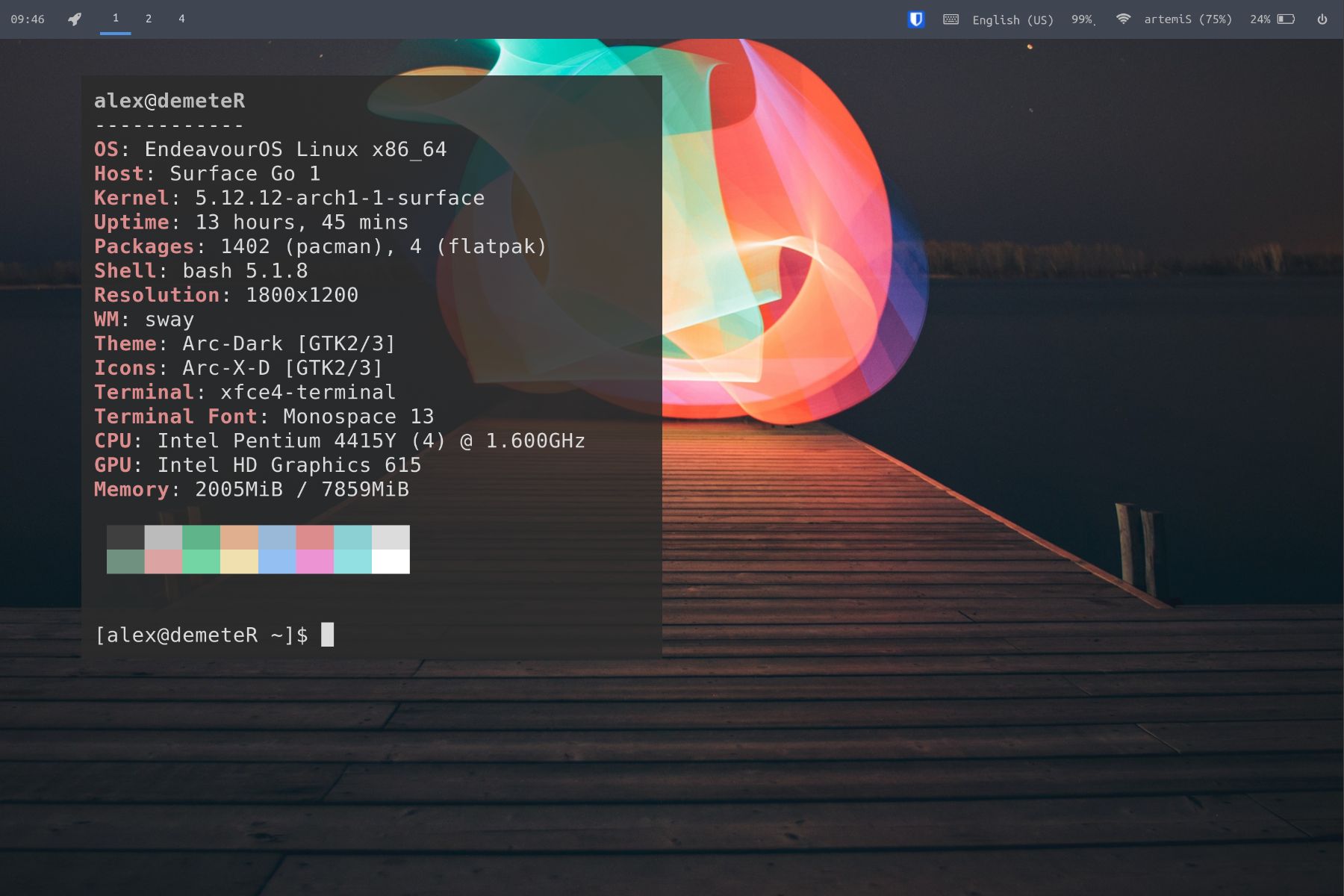1344x896 pixels.
Task: Click the Host: Surface Go 1 line
Action: pyautogui.click(x=208, y=174)
